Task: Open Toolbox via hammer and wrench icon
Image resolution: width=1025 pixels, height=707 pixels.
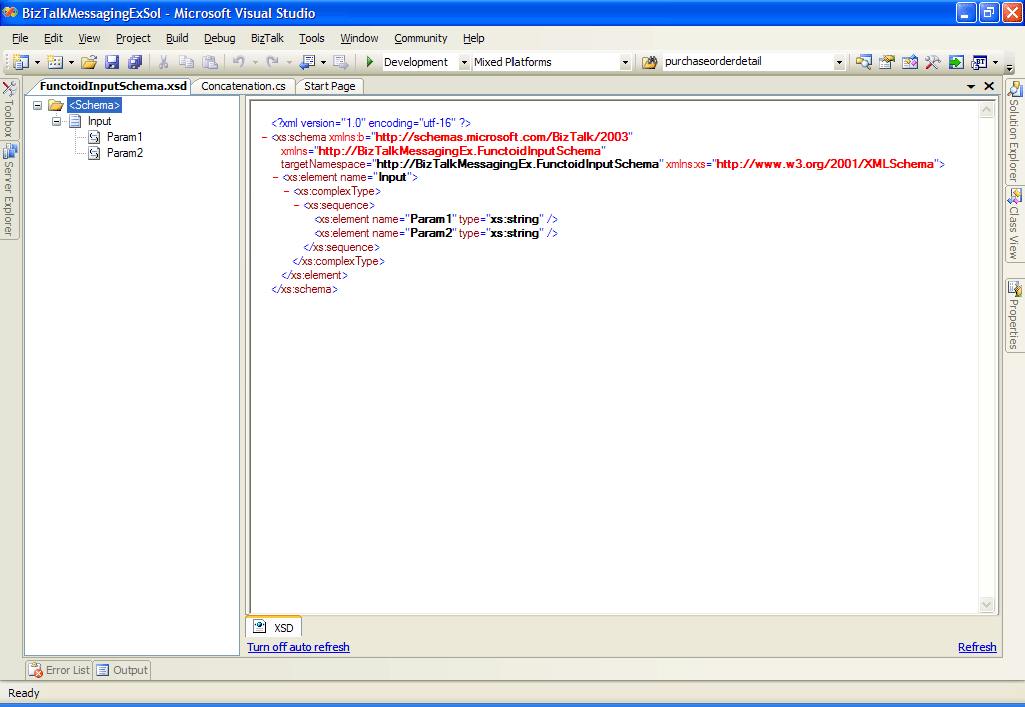Action: 932,62
